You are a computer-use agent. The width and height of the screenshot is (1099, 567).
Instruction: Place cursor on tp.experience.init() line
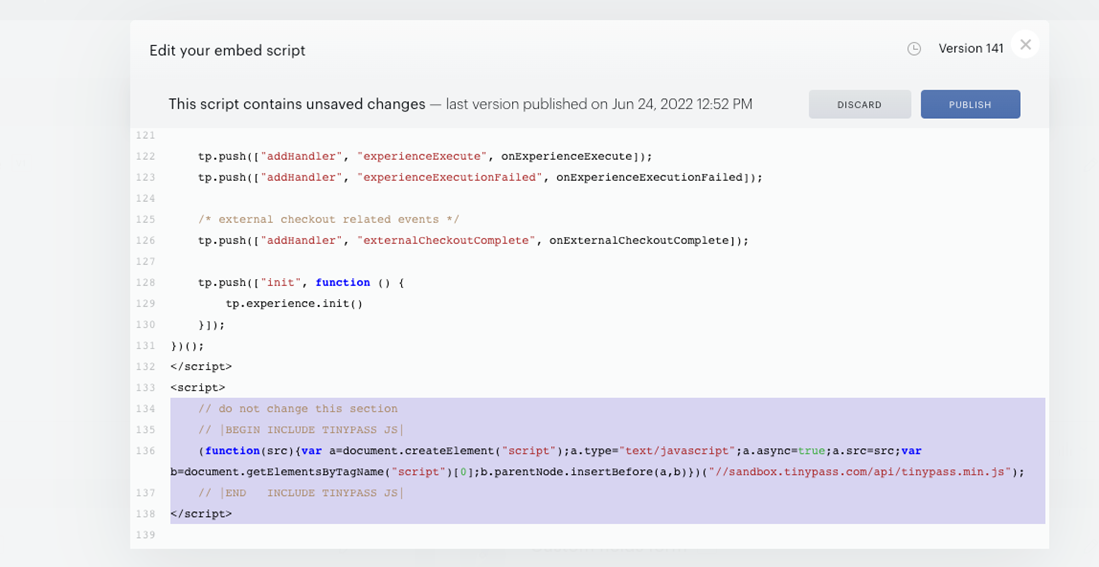click(x=294, y=303)
